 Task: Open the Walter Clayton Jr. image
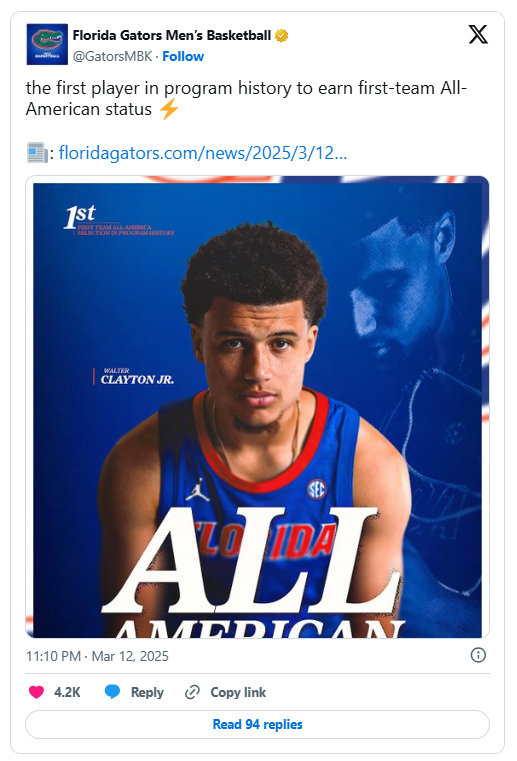(257, 407)
